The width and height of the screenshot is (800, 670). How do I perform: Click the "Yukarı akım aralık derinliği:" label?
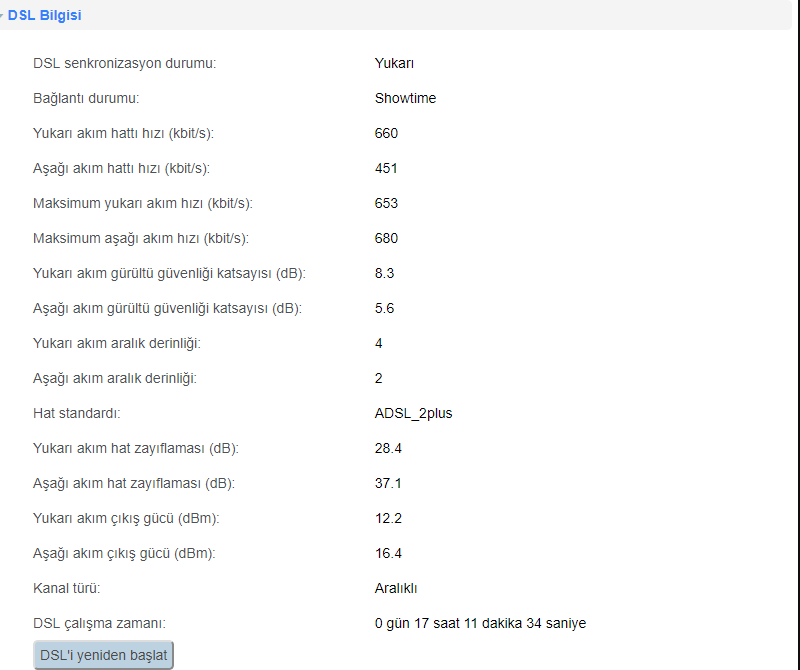coord(117,343)
